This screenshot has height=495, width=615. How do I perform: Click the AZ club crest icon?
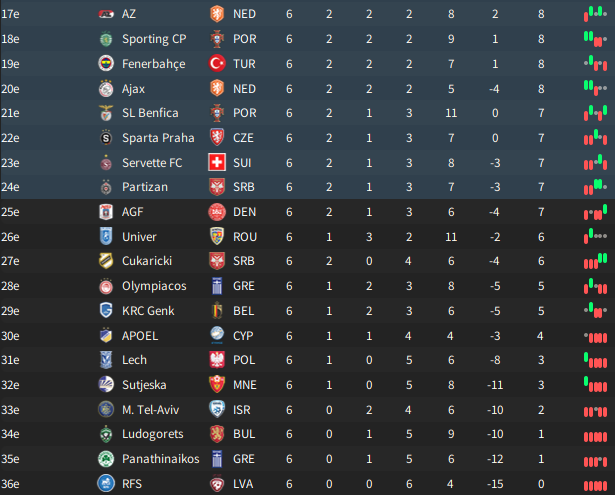tap(106, 14)
